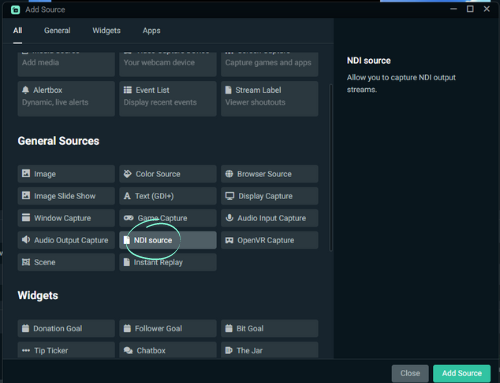The image size is (500, 383).
Task: Select the Donation Goal calendar icon
Action: 26,328
